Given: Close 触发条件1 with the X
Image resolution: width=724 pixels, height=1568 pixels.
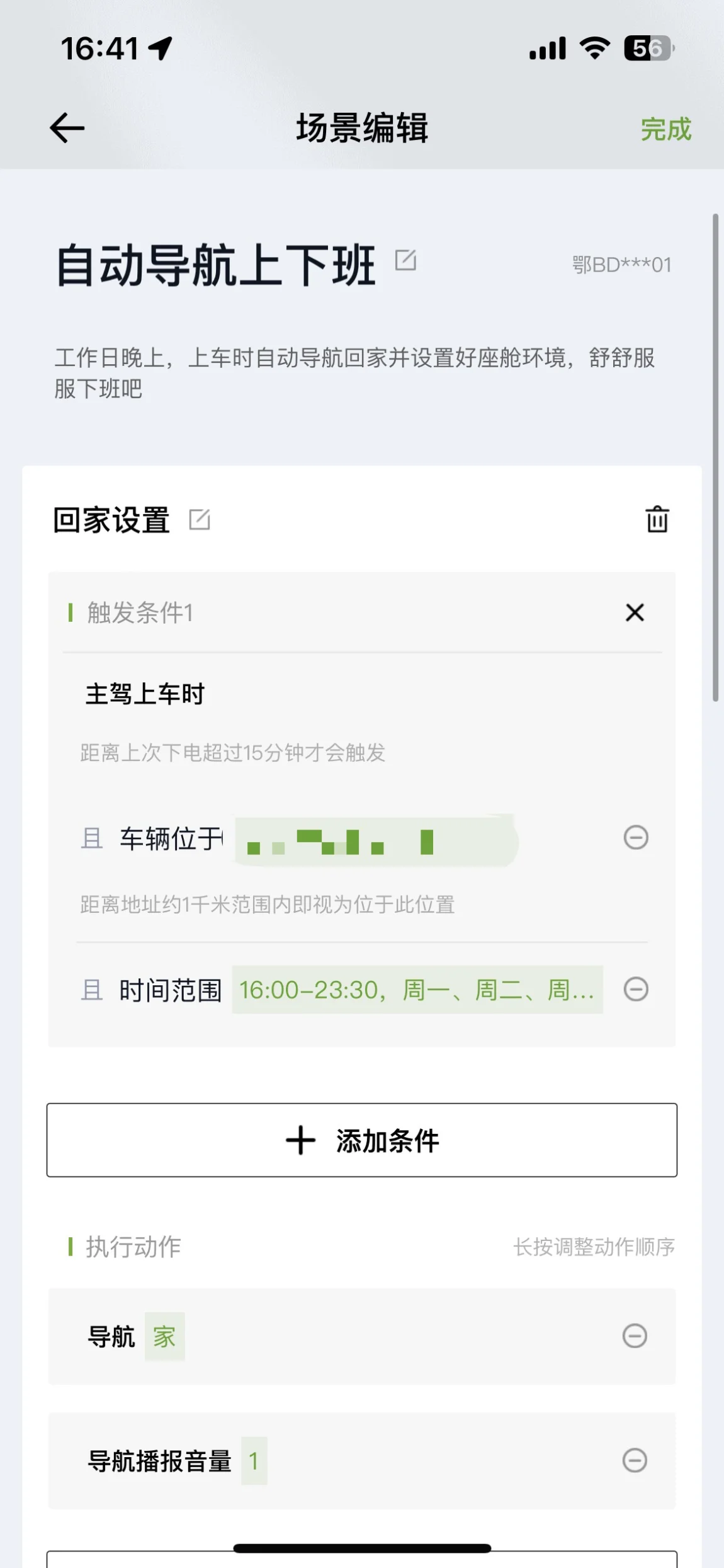Looking at the screenshot, I should click(635, 612).
